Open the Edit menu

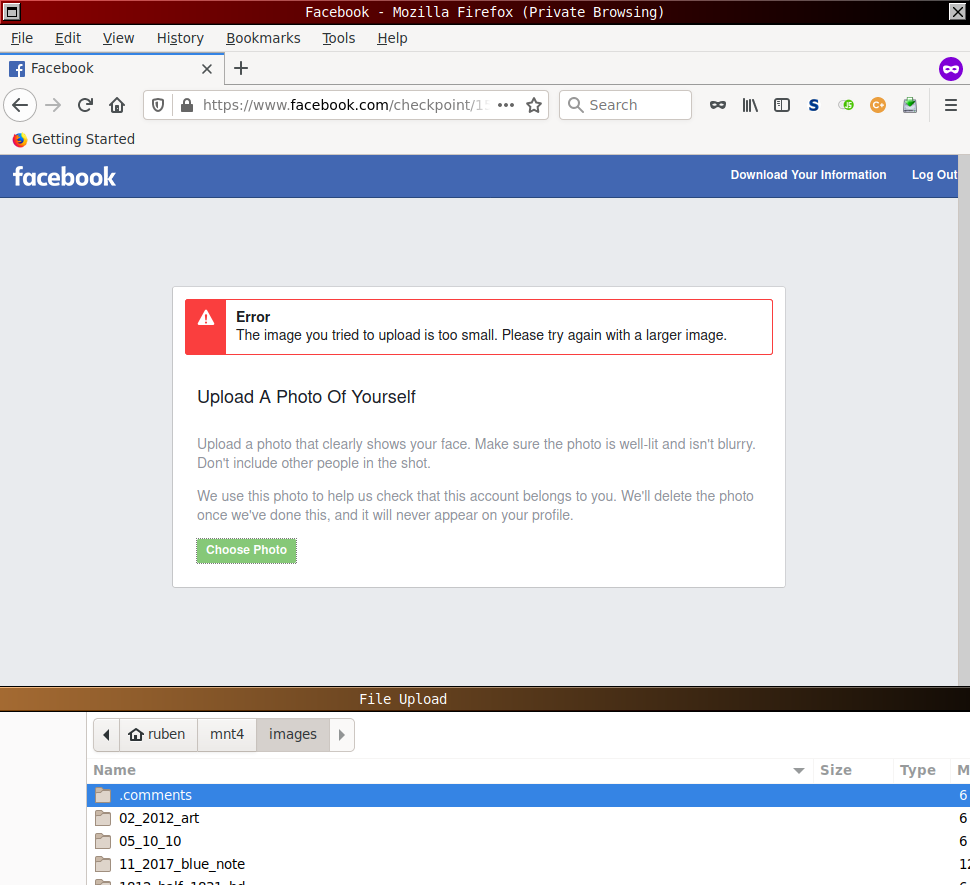tap(68, 38)
